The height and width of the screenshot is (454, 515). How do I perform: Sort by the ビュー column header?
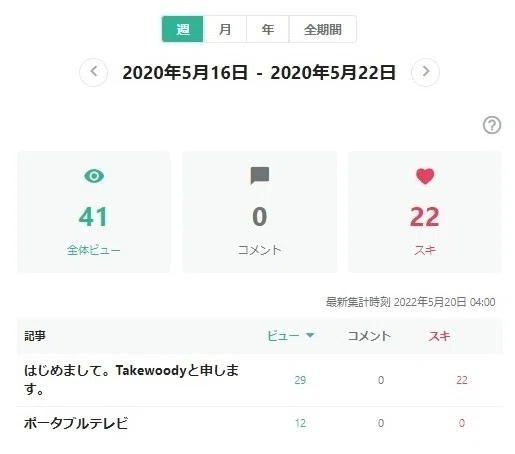tap(283, 336)
